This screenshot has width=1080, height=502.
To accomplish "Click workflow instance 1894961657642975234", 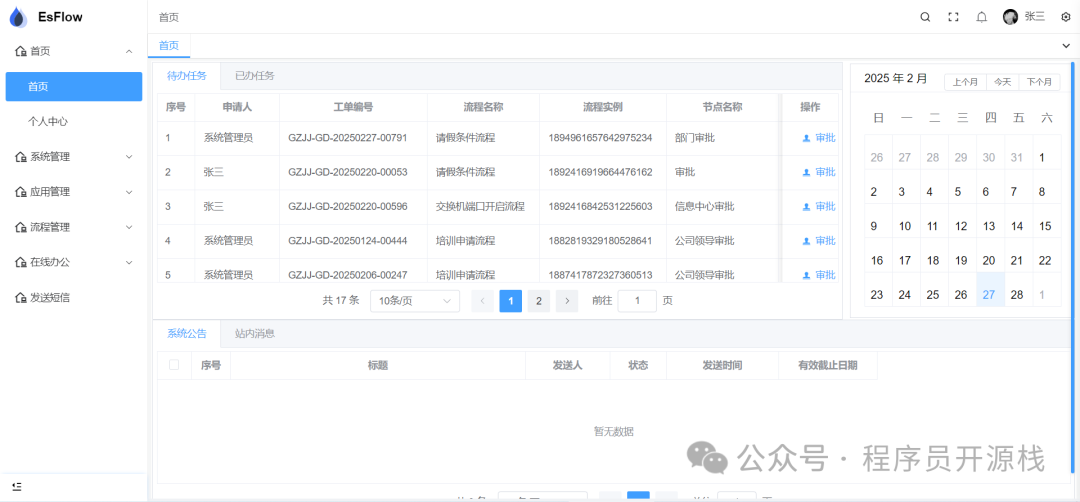I will (x=600, y=138).
